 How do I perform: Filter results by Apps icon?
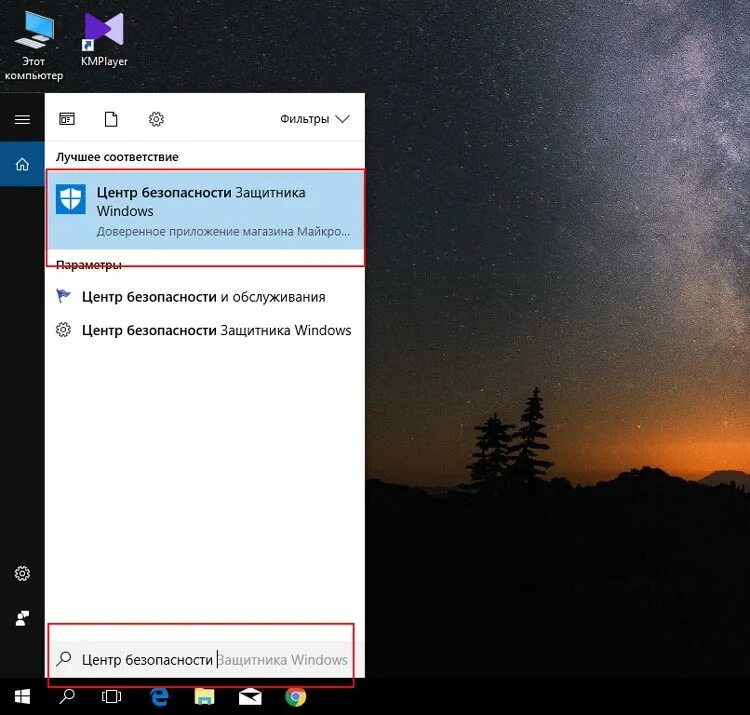point(67,119)
